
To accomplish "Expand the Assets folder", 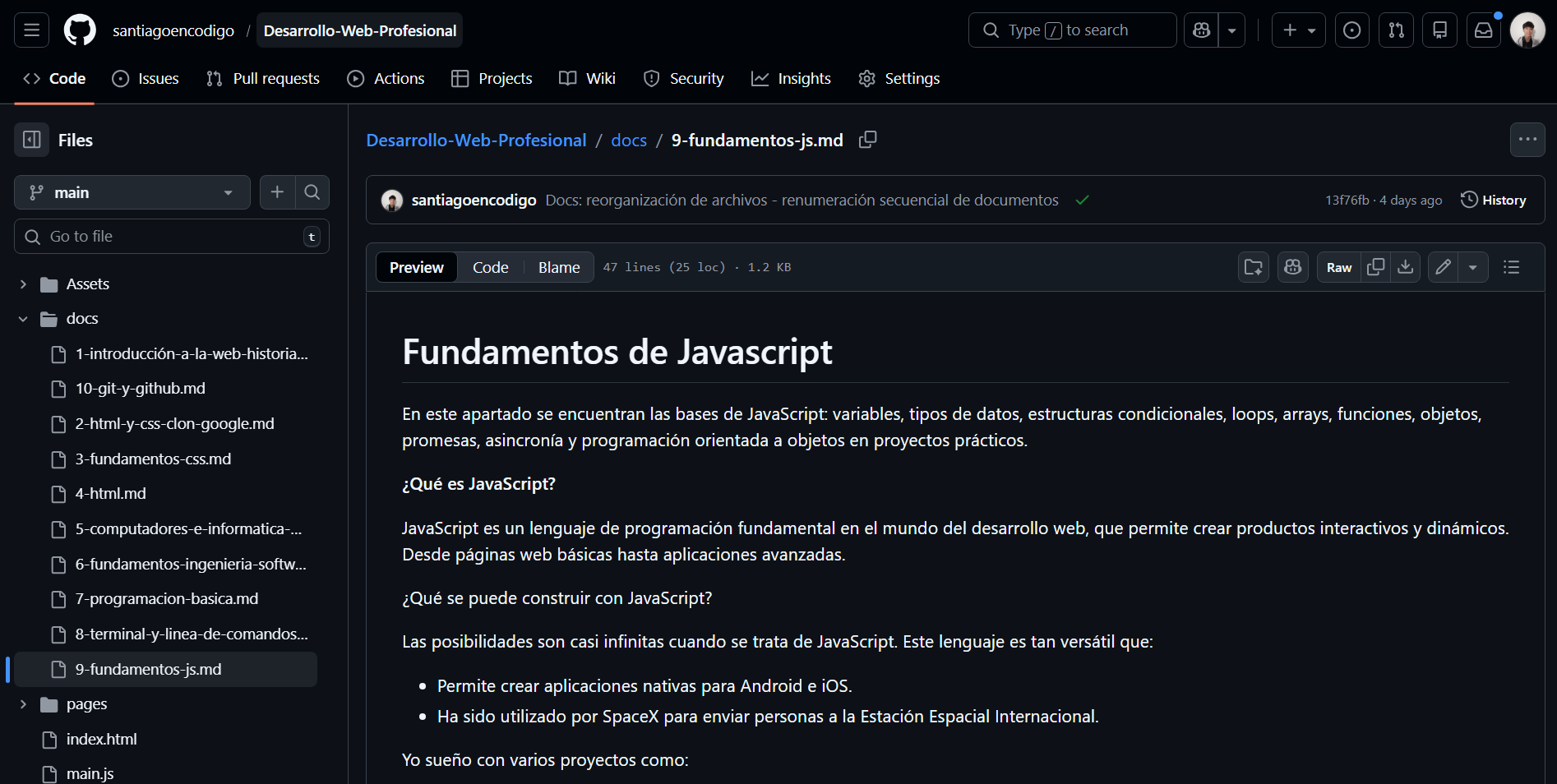I will pos(22,284).
